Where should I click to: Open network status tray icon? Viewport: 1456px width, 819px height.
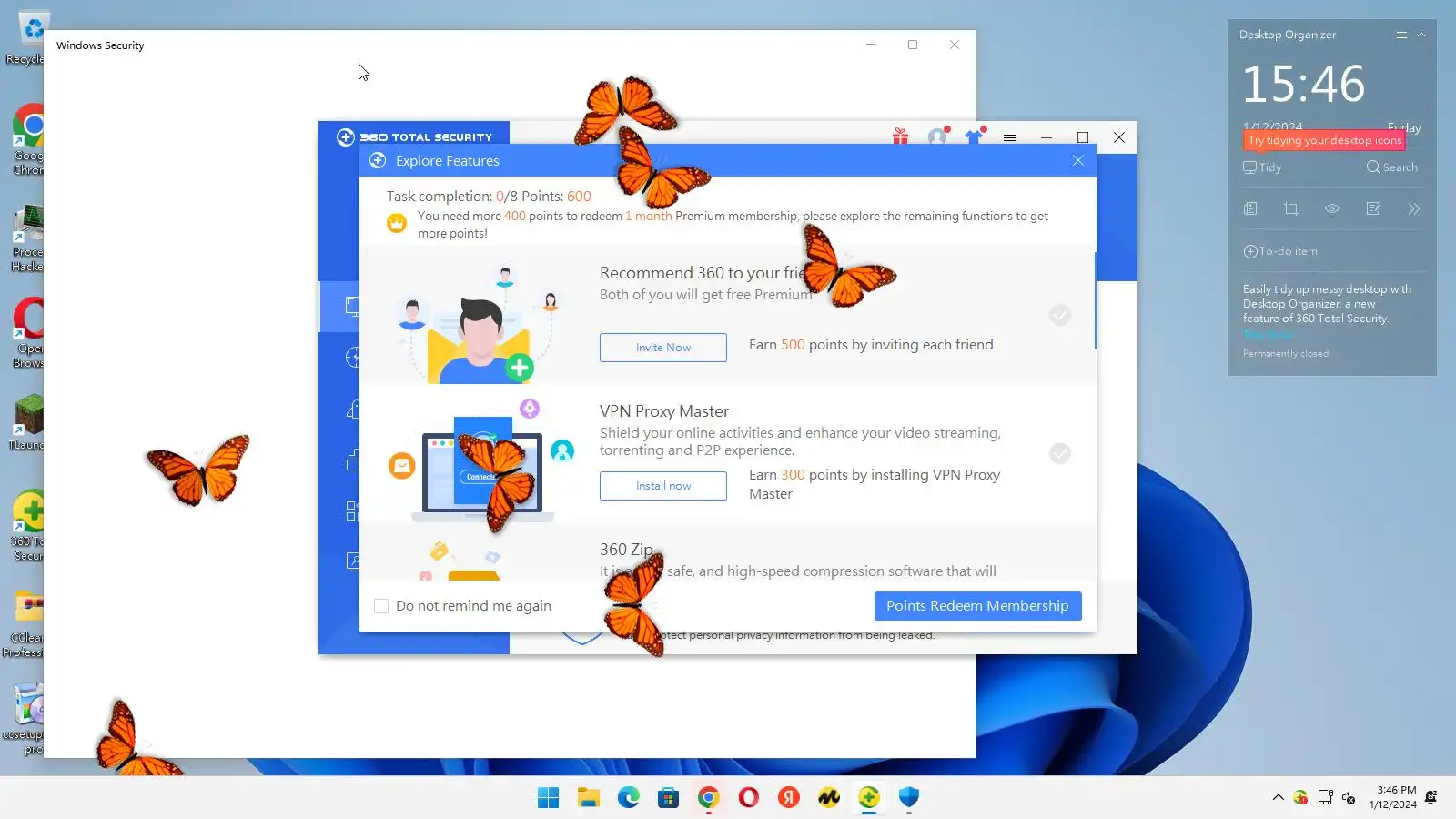1325,798
